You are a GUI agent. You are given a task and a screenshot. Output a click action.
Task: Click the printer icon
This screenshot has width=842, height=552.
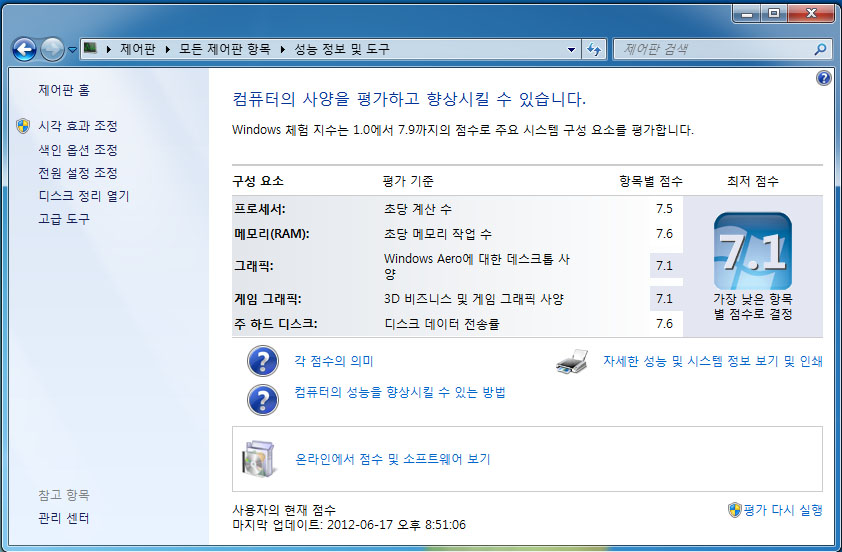(572, 361)
